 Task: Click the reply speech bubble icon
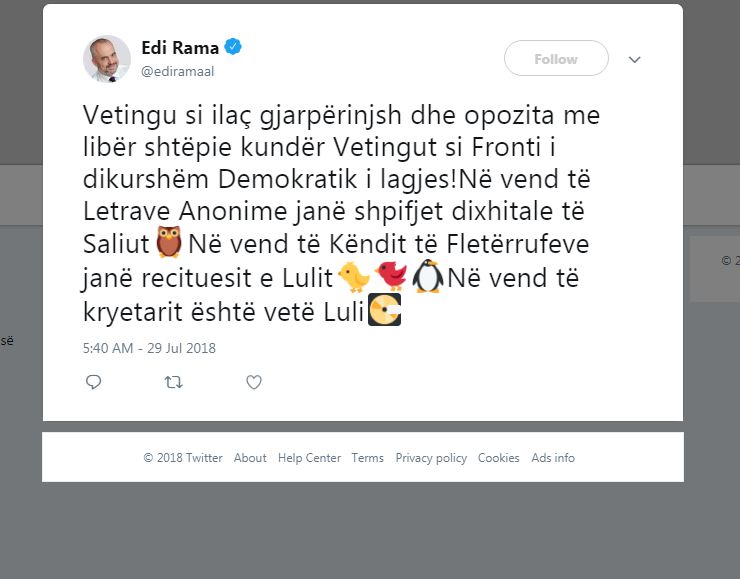click(93, 382)
